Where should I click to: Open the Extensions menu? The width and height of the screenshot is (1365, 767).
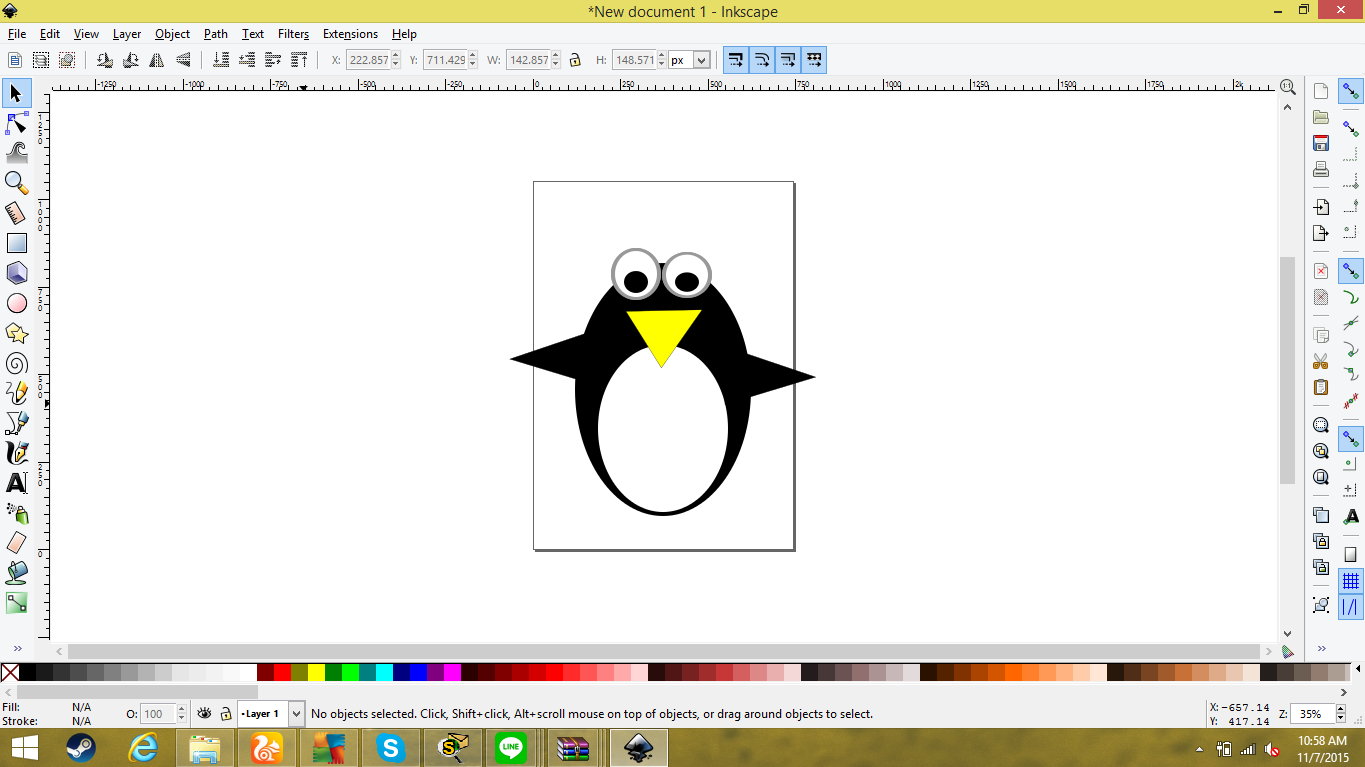(x=350, y=34)
